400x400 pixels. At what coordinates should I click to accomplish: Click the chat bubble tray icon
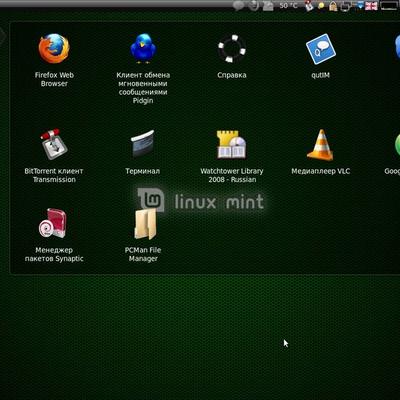click(x=238, y=6)
